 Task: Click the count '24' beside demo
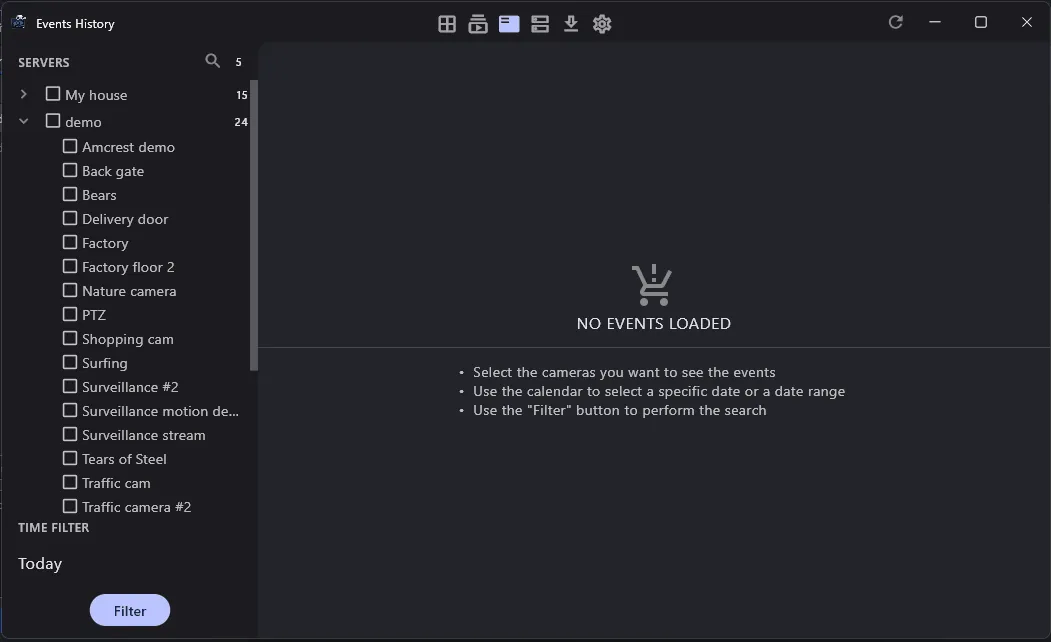[x=241, y=122]
